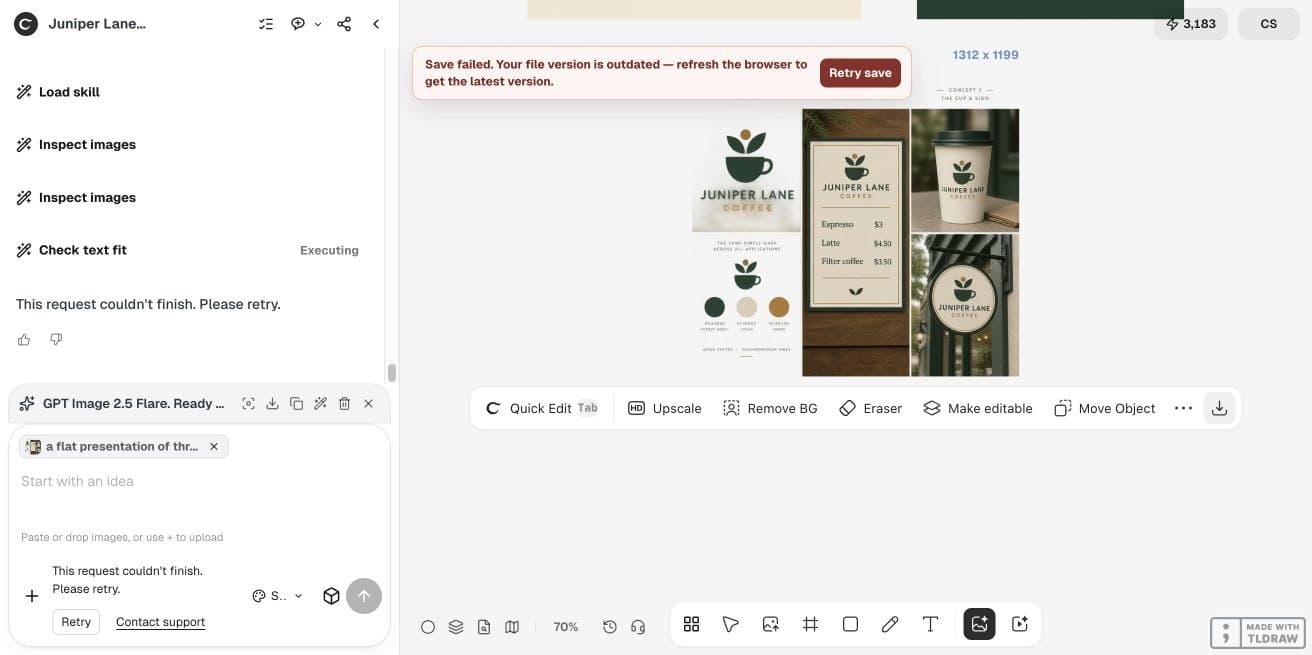Open the CS user account button
This screenshot has height=655, width=1312.
coord(1268,24)
